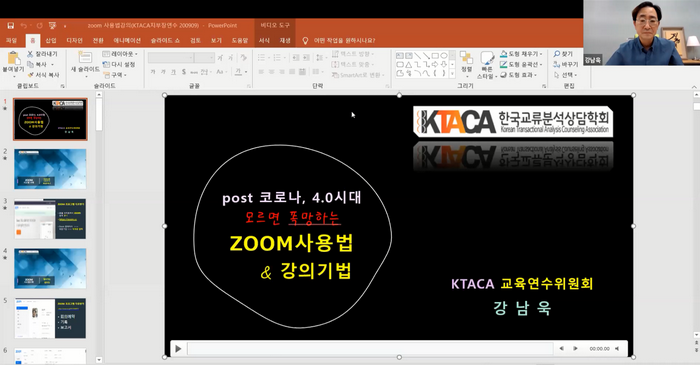The height and width of the screenshot is (365, 700).
Task: Switch to the Design (디자인) ribbon tab
Action: pos(75,40)
